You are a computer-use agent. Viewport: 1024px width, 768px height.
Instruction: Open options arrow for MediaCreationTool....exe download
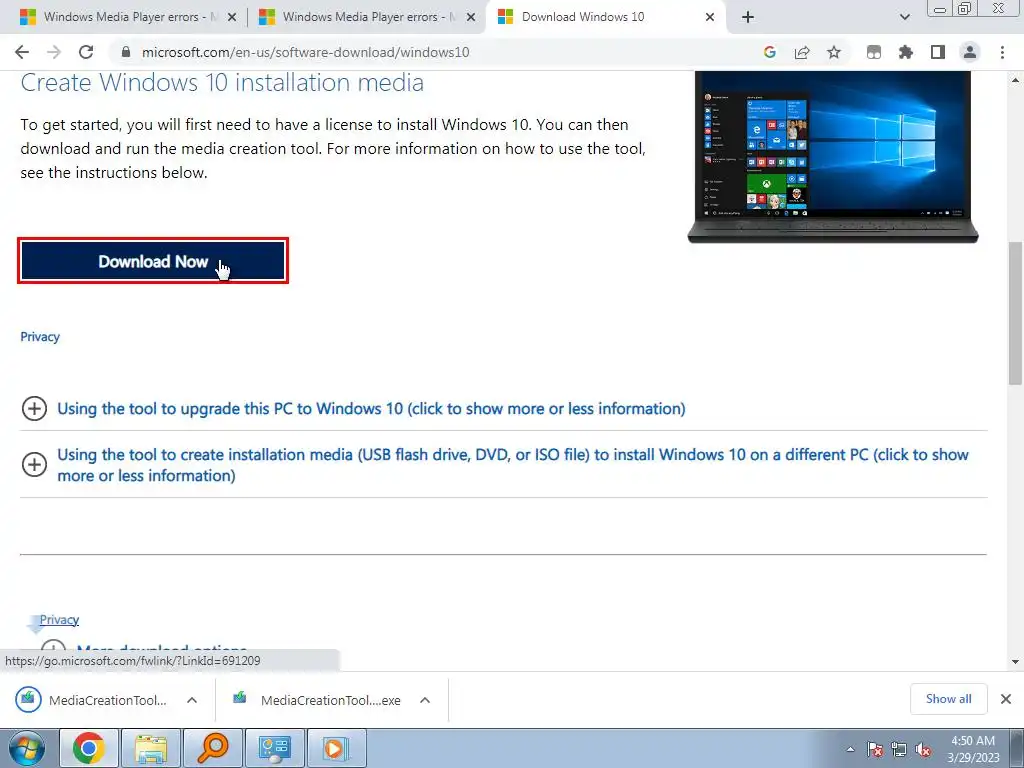coord(425,700)
